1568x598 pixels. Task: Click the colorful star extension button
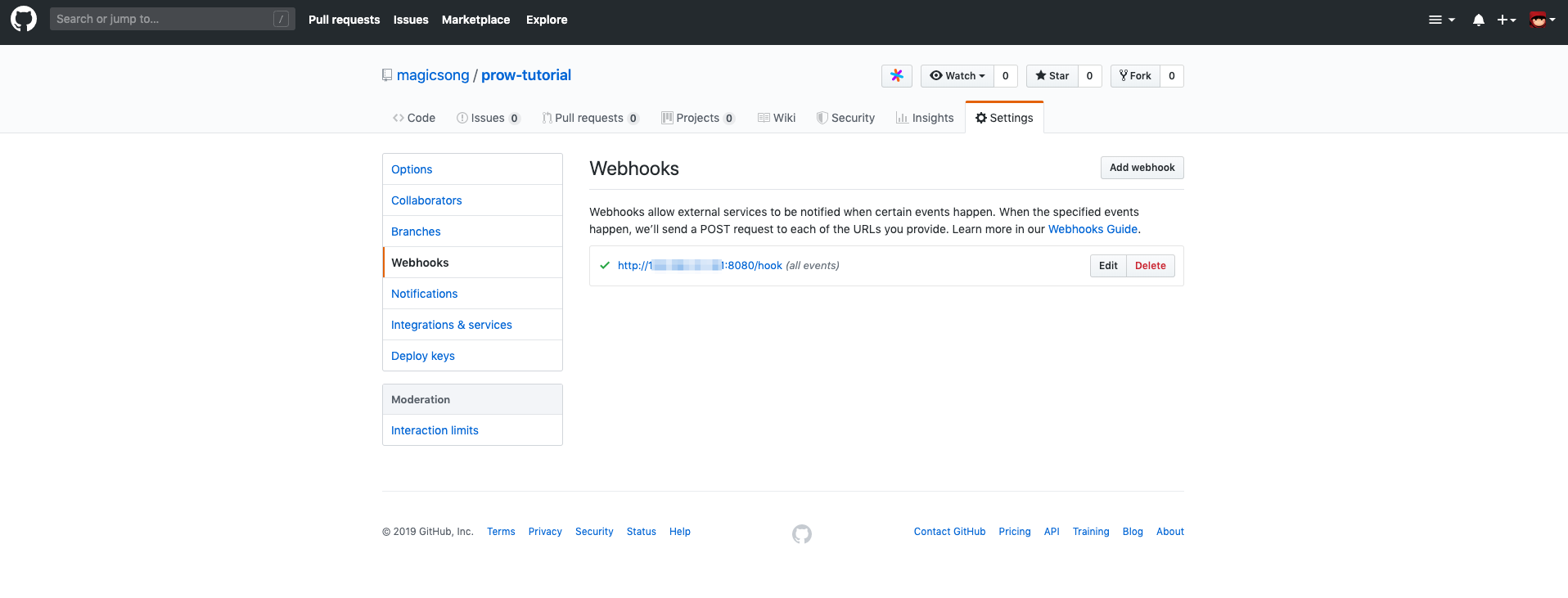(x=897, y=75)
